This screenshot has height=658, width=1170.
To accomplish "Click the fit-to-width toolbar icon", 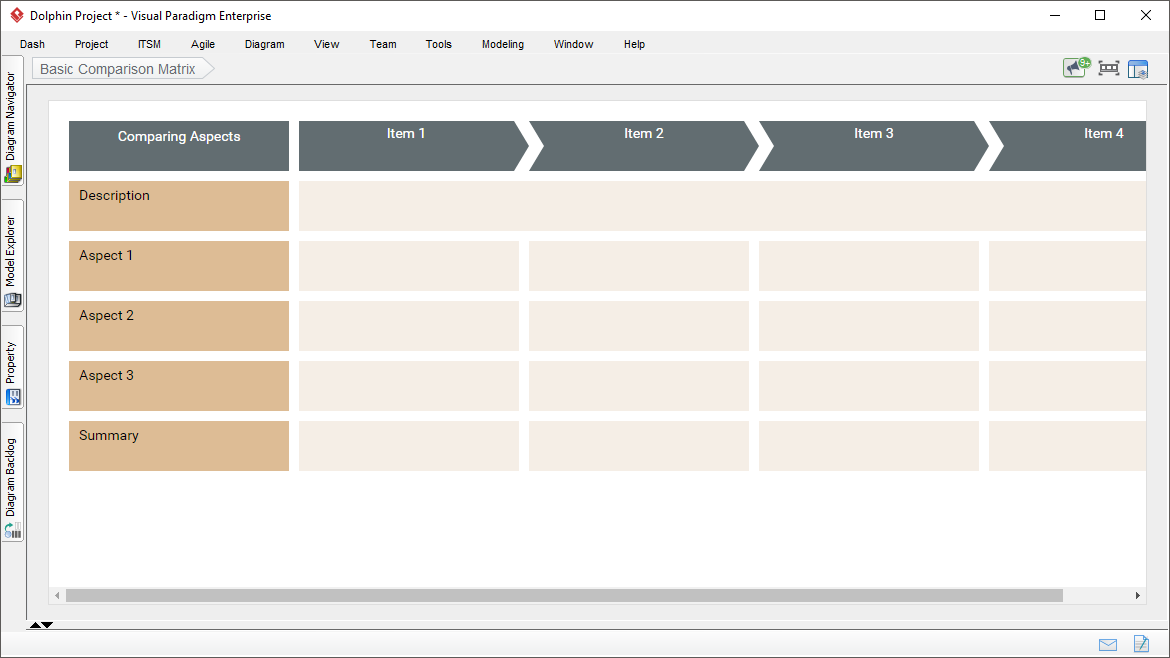I will click(1109, 69).
